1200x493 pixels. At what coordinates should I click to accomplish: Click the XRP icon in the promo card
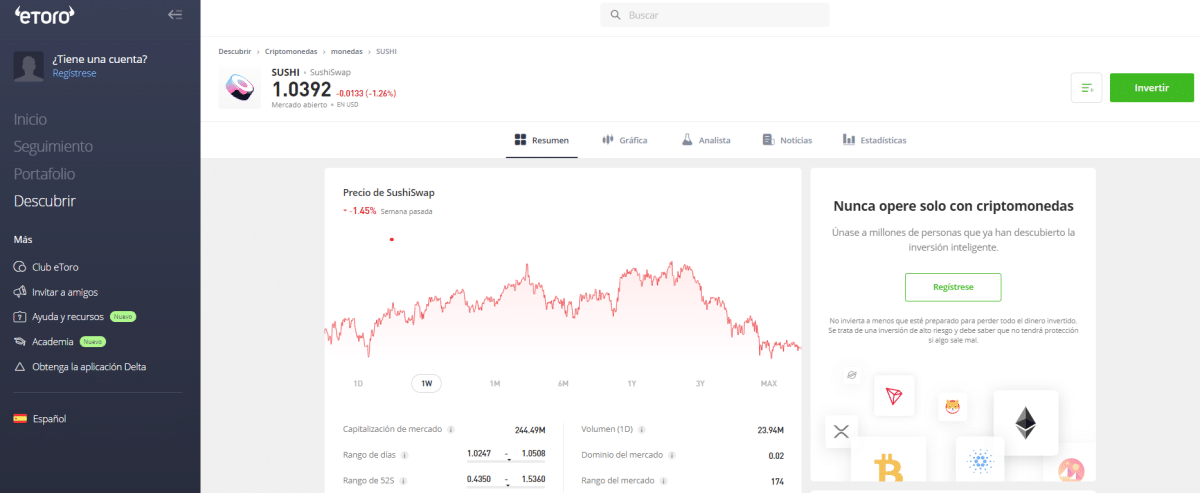pos(841,432)
